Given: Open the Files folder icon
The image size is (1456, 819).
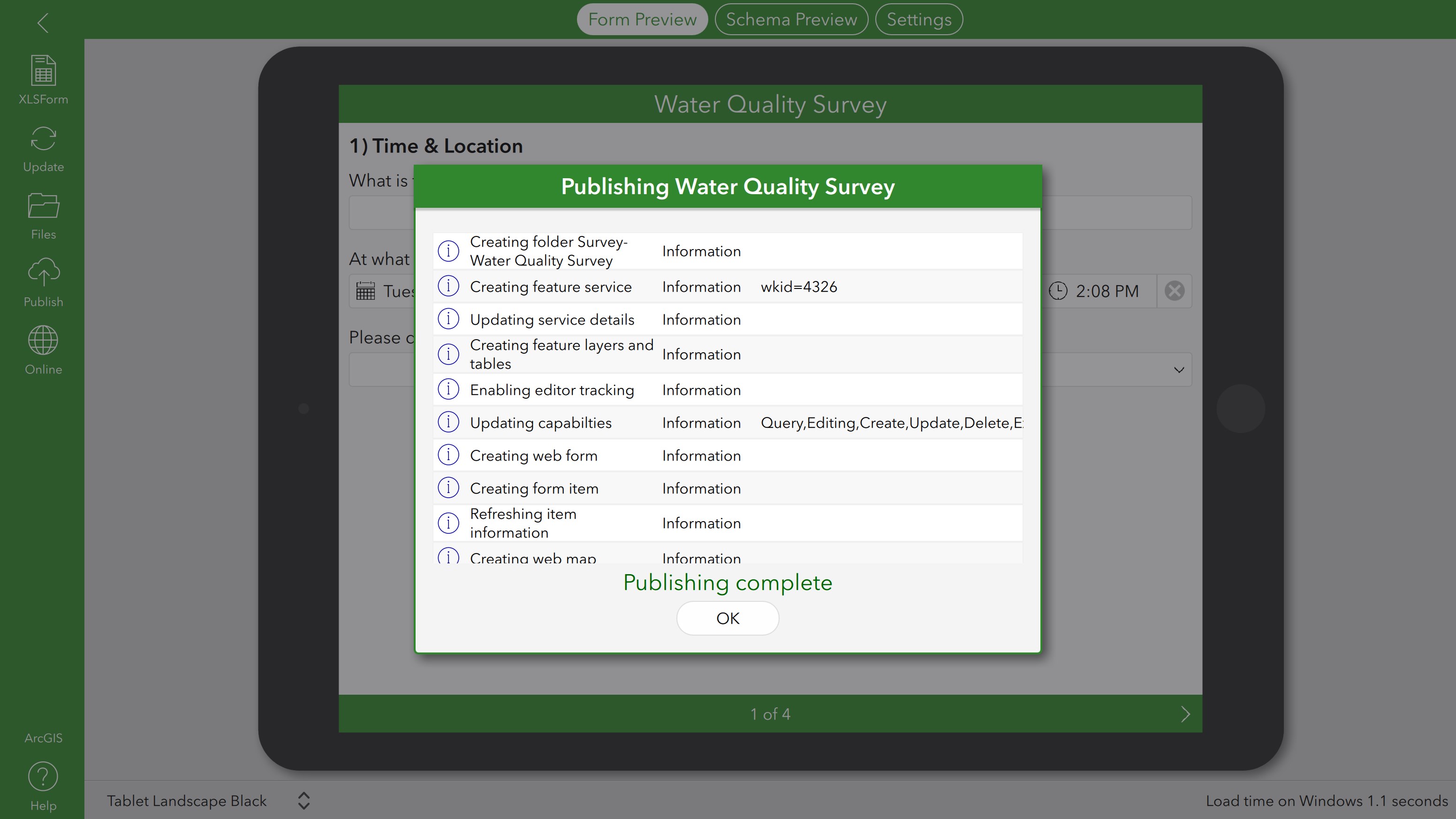Looking at the screenshot, I should (x=43, y=206).
